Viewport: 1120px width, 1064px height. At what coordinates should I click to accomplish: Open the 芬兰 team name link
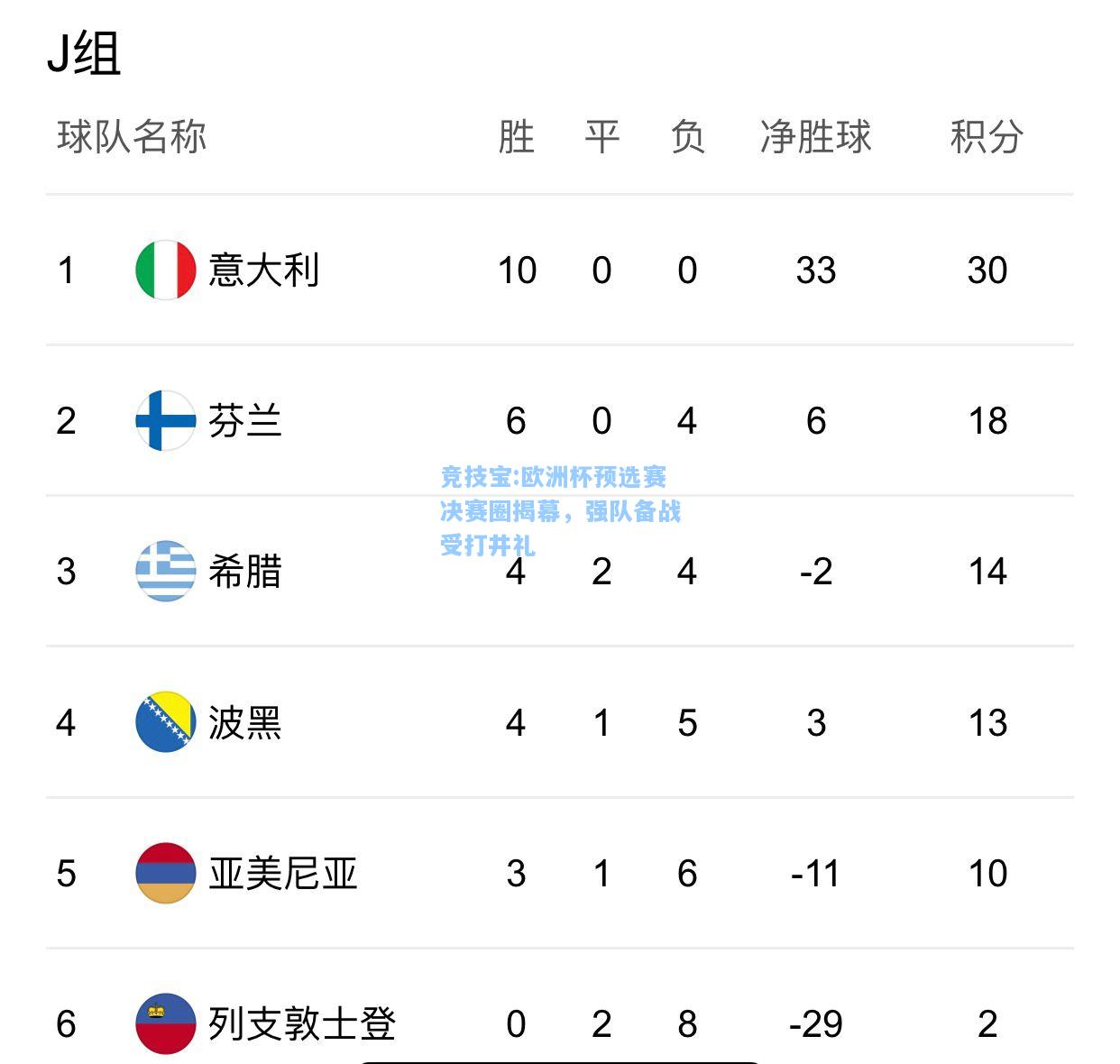click(245, 420)
